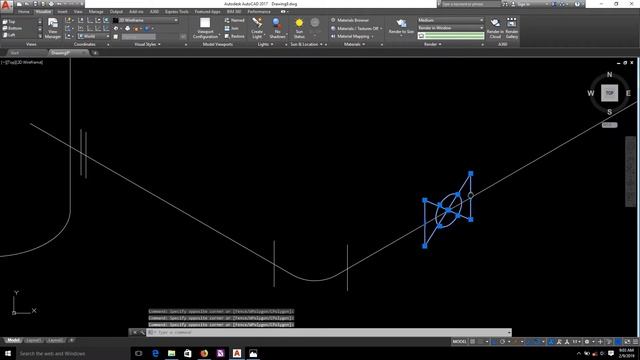Toggle polar tracking in status bar
The width and height of the screenshot is (640, 360).
pyautogui.click(x=502, y=342)
